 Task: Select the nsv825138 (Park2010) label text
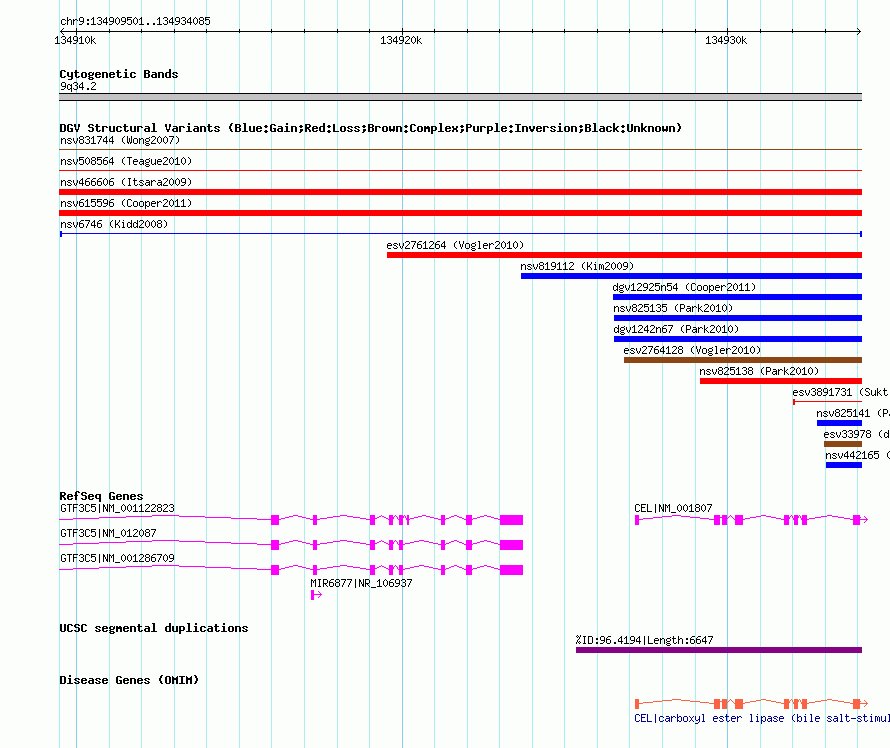pyautogui.click(x=759, y=371)
